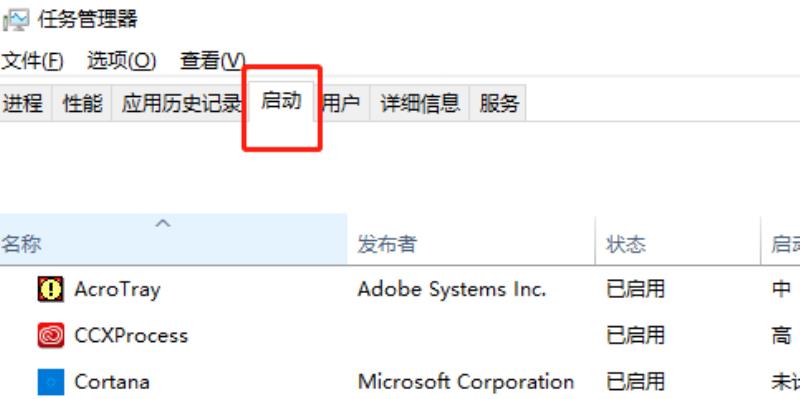Switch to the 性能 tab
Screen dimensions: 800x399
(82, 103)
